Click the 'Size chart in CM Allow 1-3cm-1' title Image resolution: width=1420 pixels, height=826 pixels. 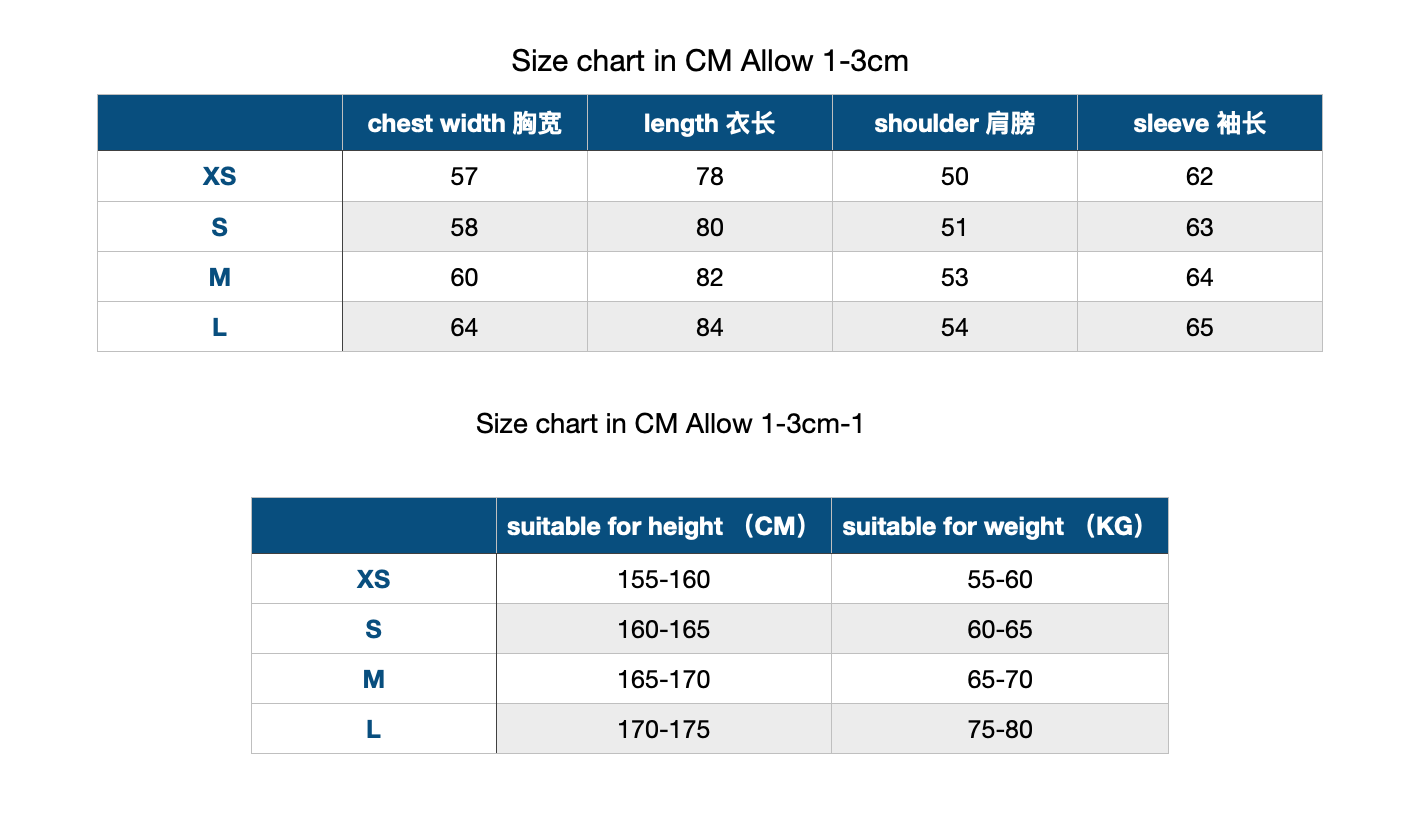(670, 424)
